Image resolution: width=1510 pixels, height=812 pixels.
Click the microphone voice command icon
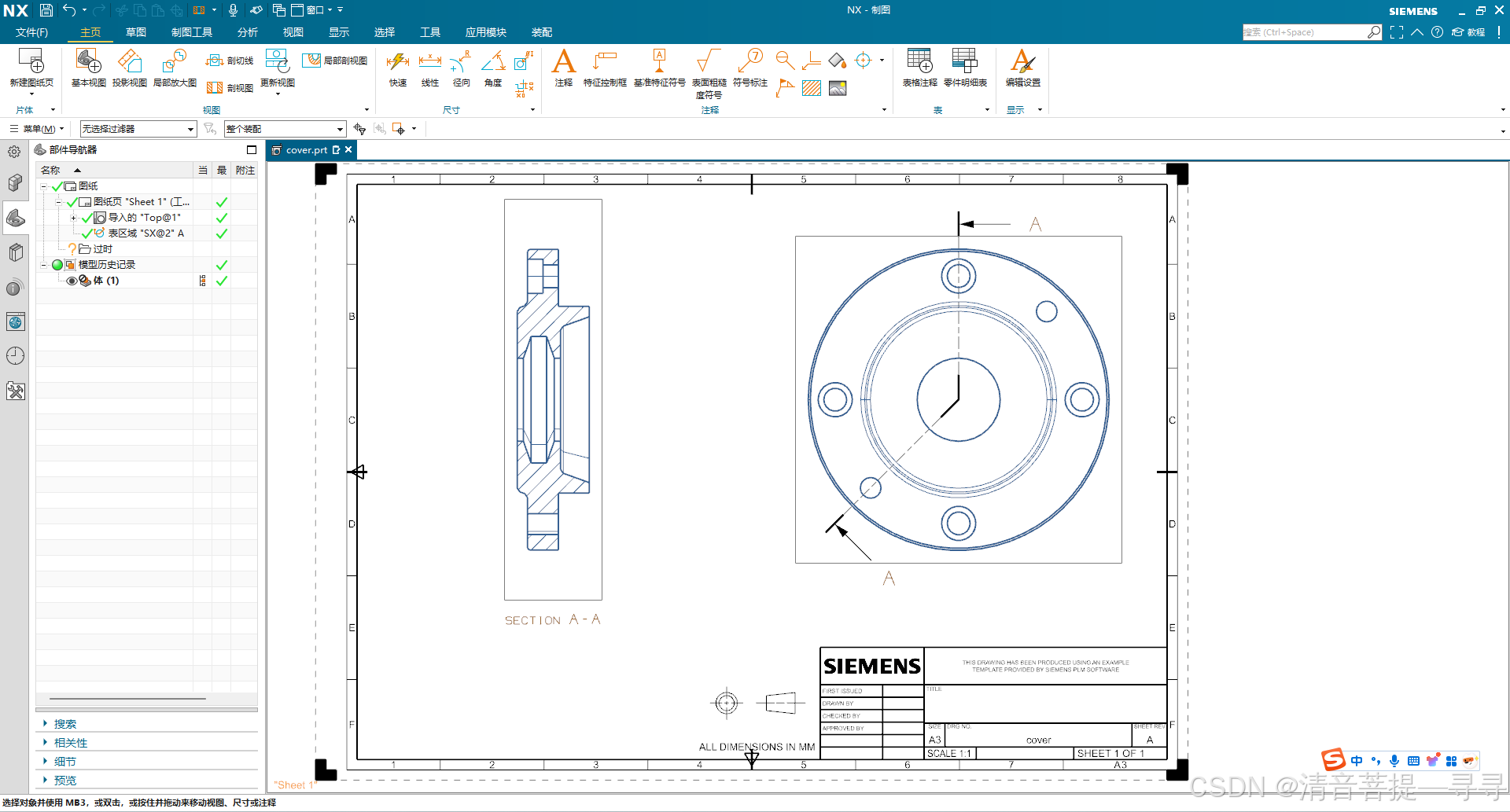click(233, 10)
